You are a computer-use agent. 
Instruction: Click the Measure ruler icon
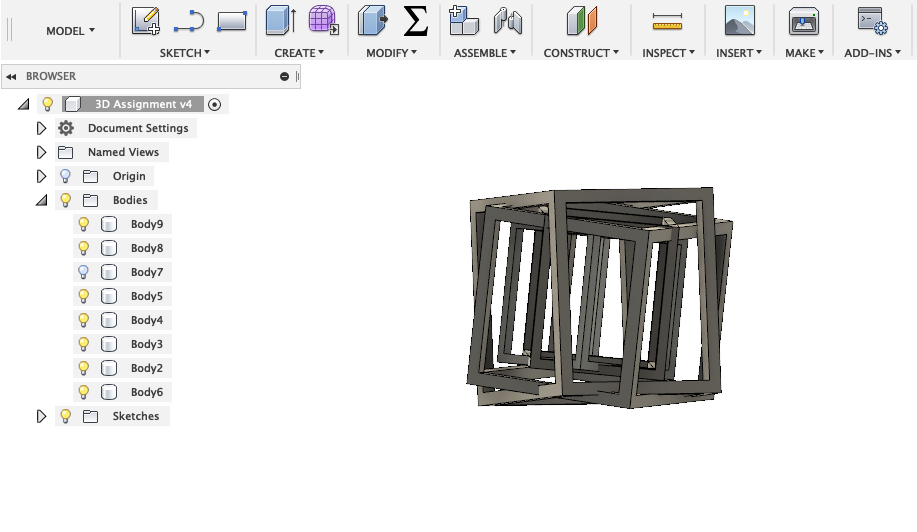click(x=667, y=22)
